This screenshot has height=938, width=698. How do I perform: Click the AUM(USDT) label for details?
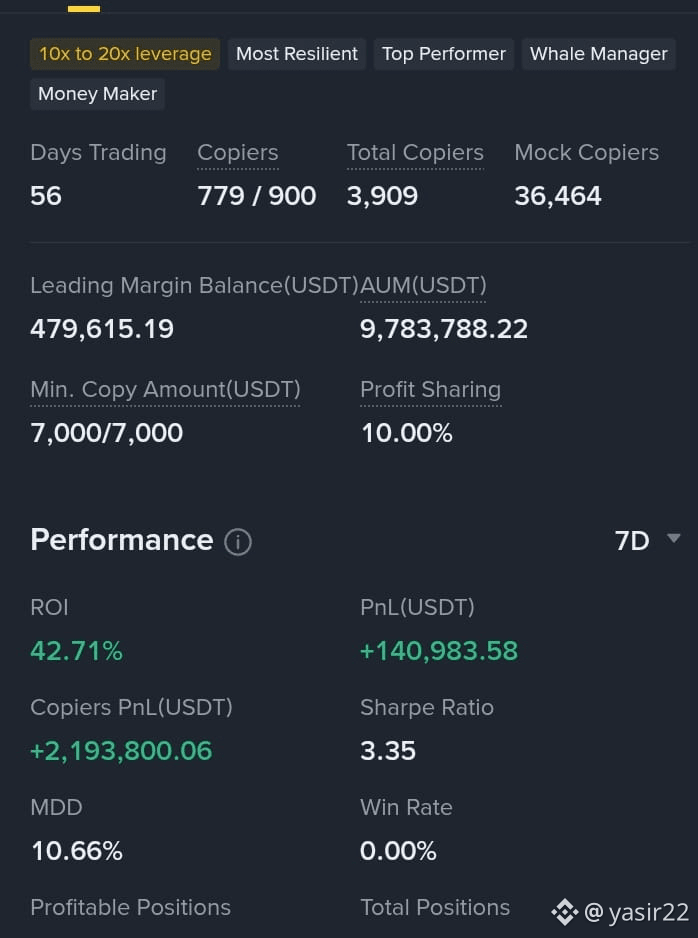(x=423, y=286)
